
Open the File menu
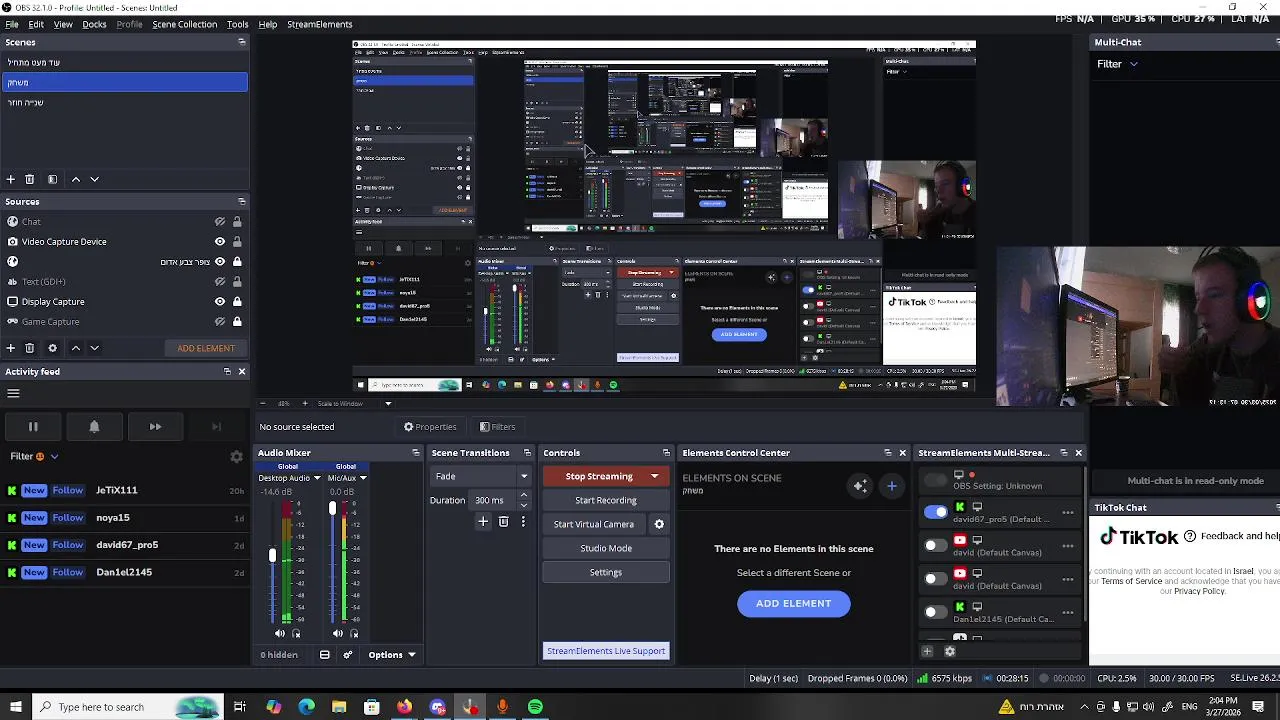pos(11,24)
